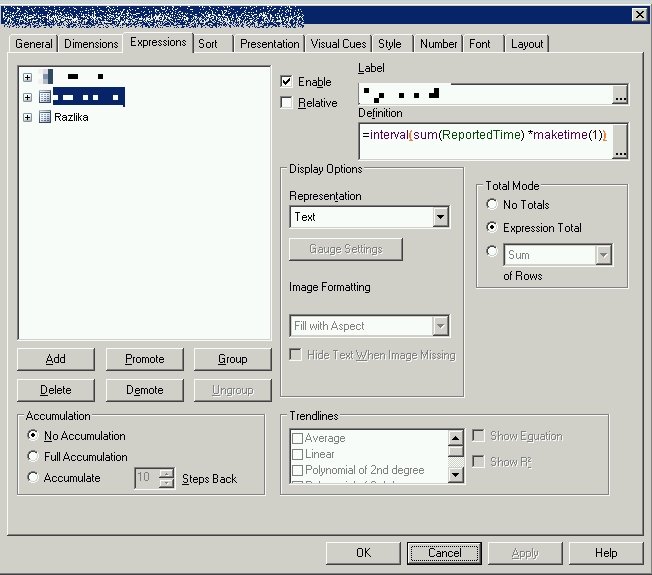The image size is (652, 575).
Task: Expand the Razlika expression node
Action: click(x=27, y=117)
